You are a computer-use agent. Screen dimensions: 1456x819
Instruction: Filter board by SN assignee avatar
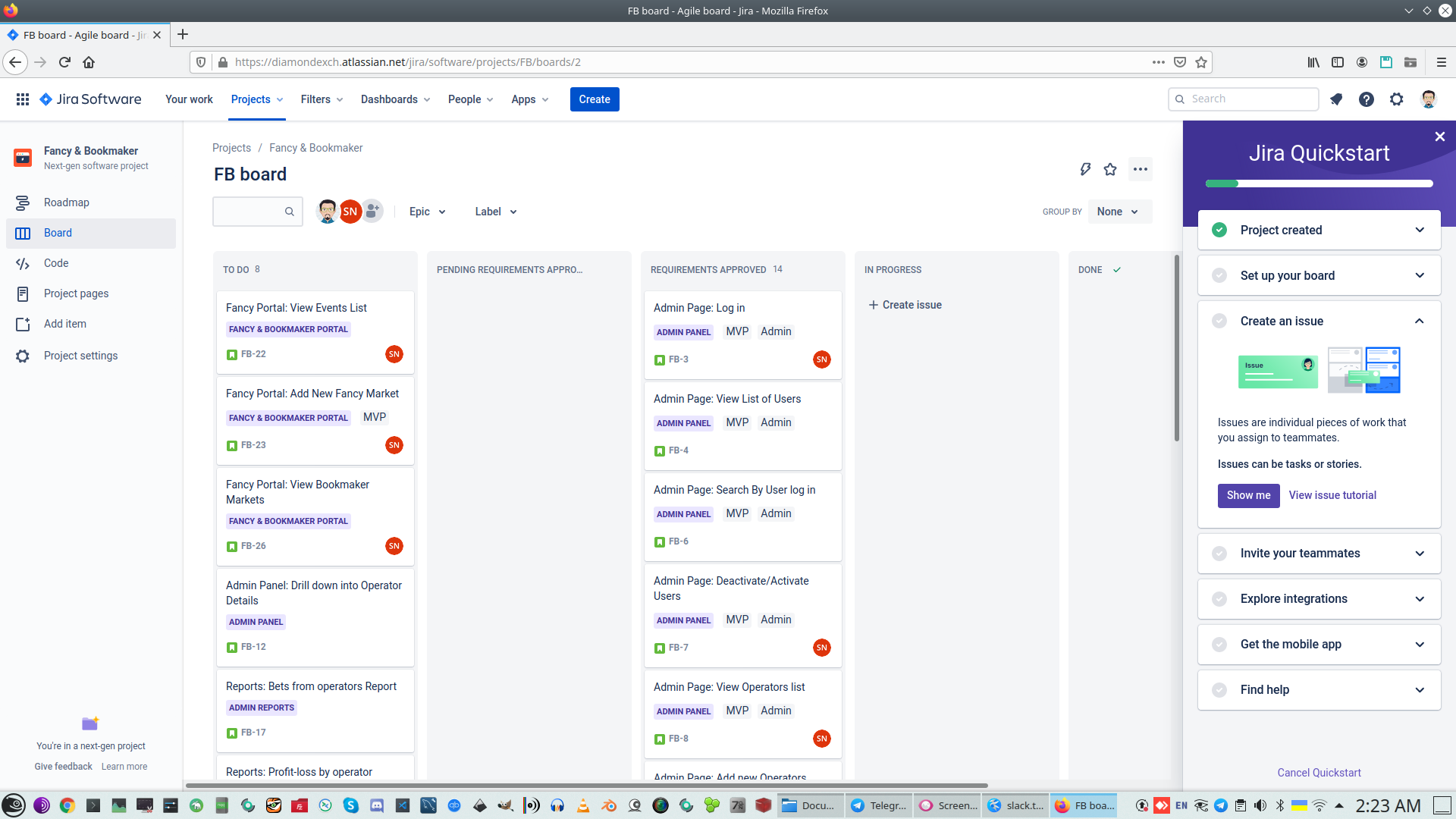[350, 212]
